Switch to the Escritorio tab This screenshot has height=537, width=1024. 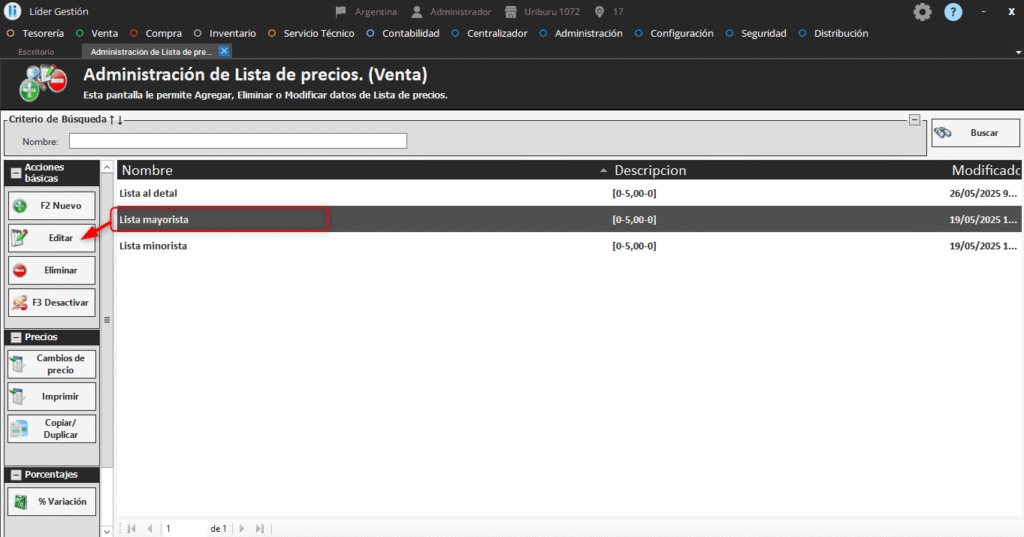tap(36, 51)
